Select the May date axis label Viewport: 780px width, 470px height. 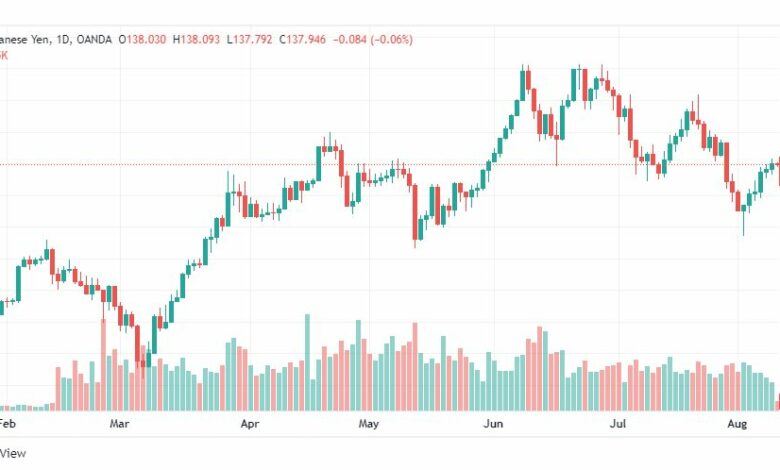coord(369,424)
